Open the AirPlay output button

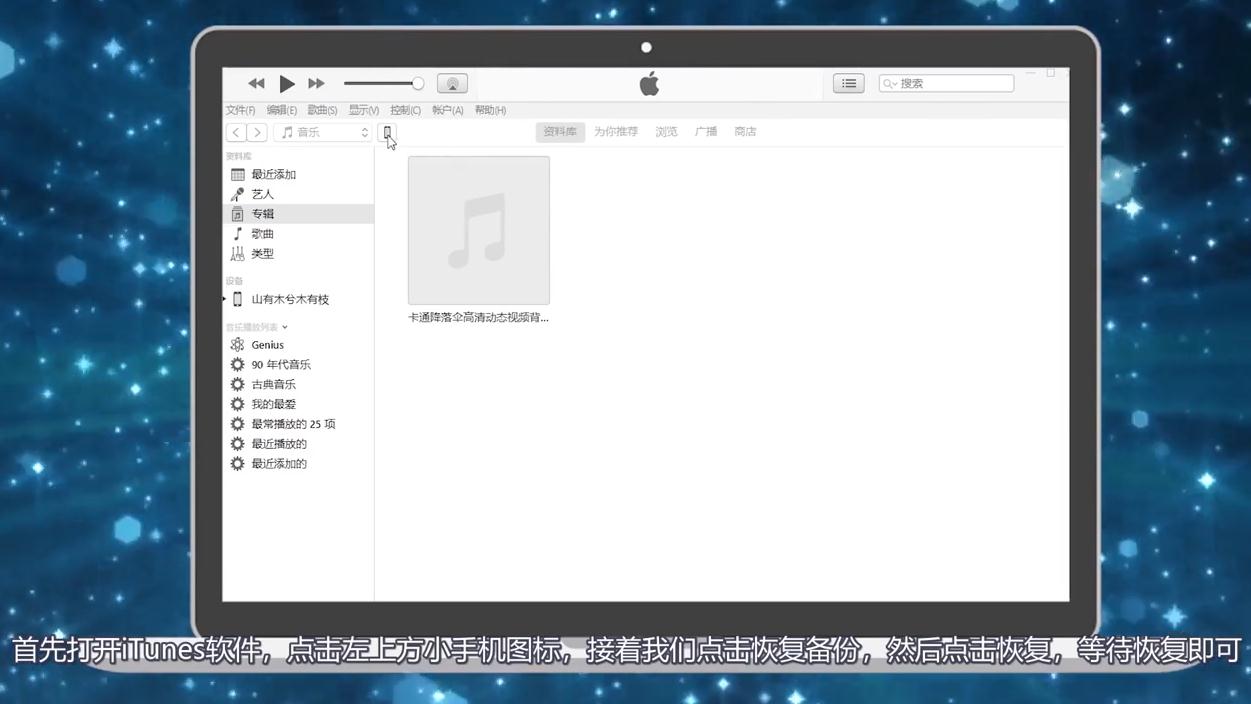(452, 84)
